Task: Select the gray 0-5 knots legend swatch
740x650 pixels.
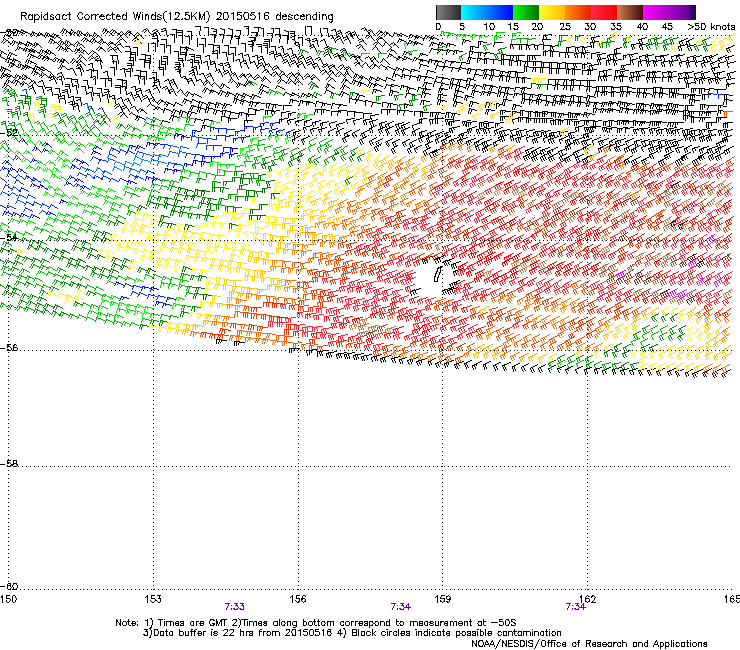Action: pyautogui.click(x=448, y=12)
